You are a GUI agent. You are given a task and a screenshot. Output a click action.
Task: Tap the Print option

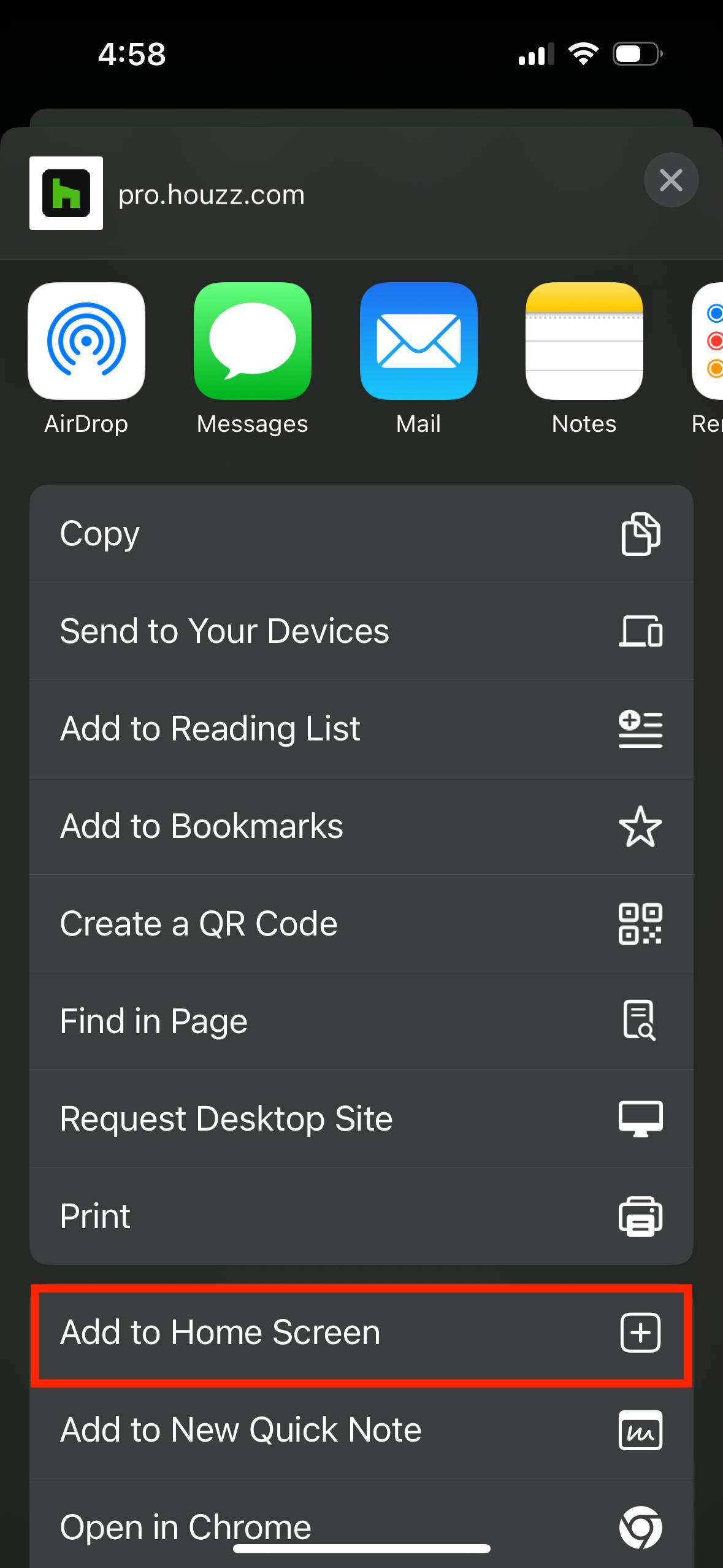click(x=361, y=1216)
